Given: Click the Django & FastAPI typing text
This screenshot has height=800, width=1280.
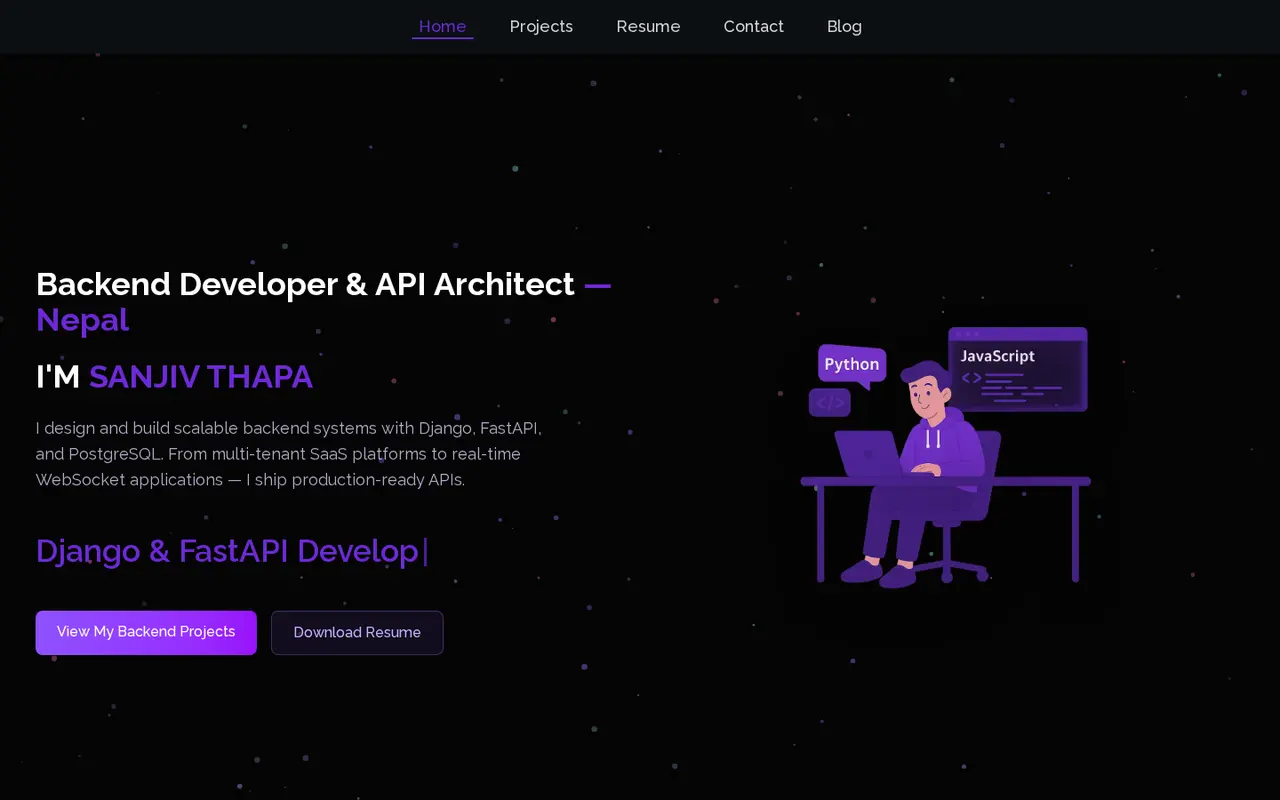Looking at the screenshot, I should 227,551.
